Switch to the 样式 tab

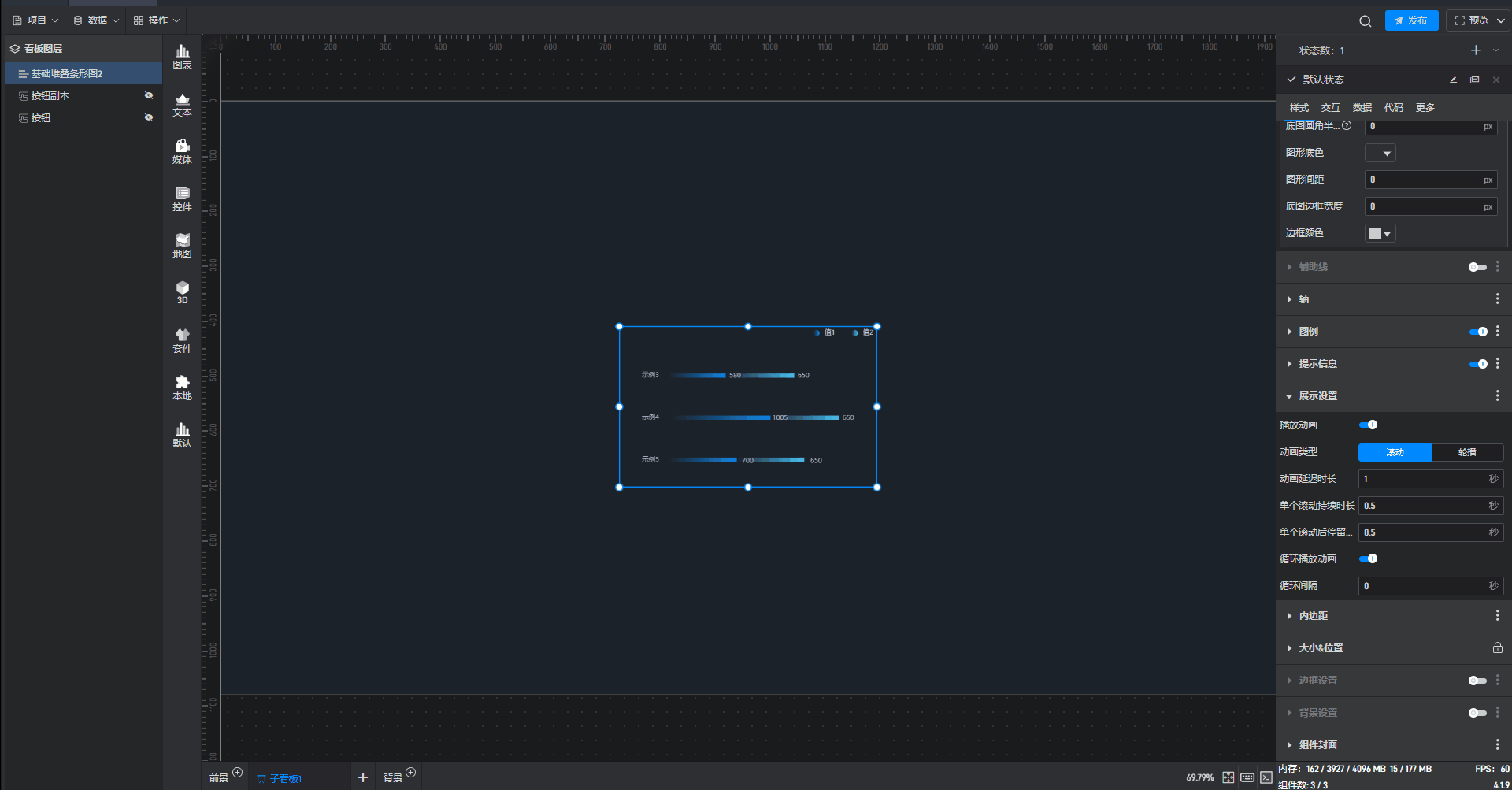click(x=1299, y=108)
